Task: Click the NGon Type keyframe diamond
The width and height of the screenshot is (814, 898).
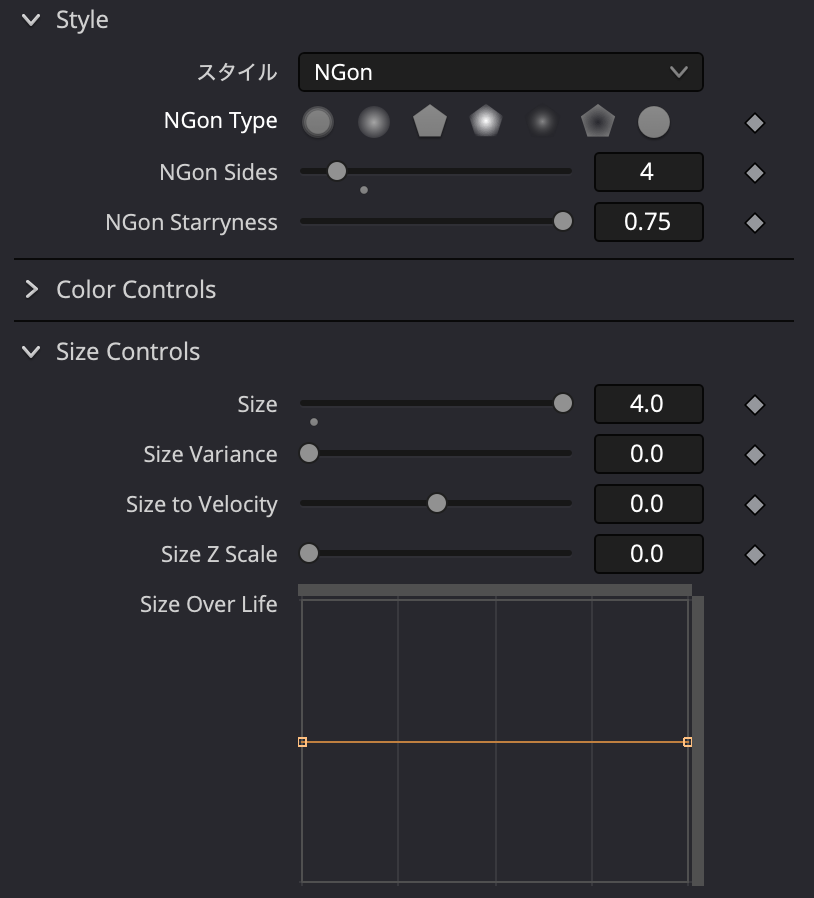Action: tap(755, 123)
